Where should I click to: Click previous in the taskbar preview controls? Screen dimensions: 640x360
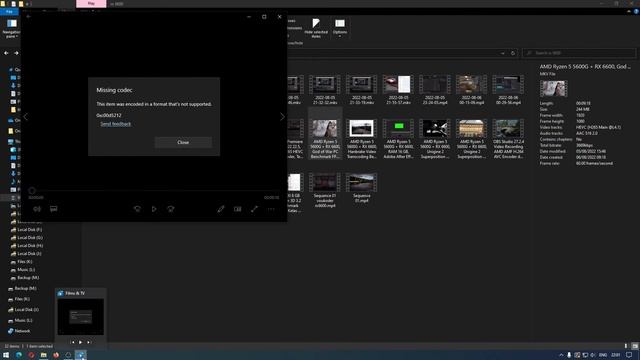(73, 342)
